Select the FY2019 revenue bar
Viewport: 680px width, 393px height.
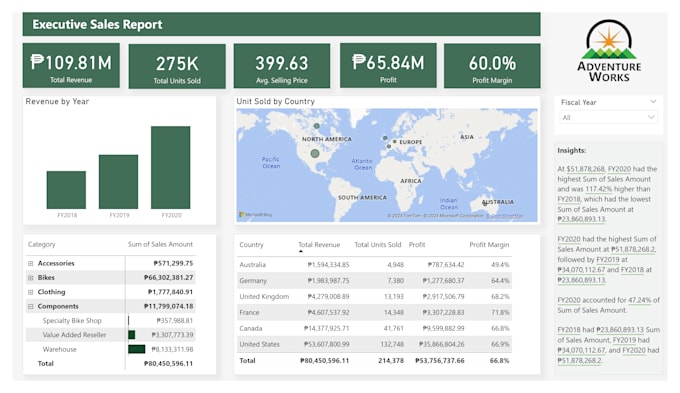coord(118,182)
